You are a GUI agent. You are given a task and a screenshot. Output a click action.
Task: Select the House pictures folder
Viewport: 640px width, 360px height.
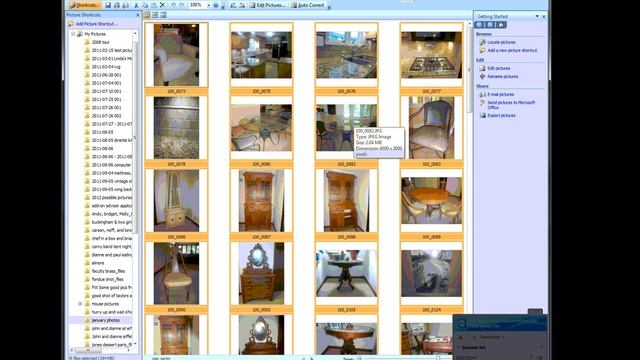[x=102, y=304]
